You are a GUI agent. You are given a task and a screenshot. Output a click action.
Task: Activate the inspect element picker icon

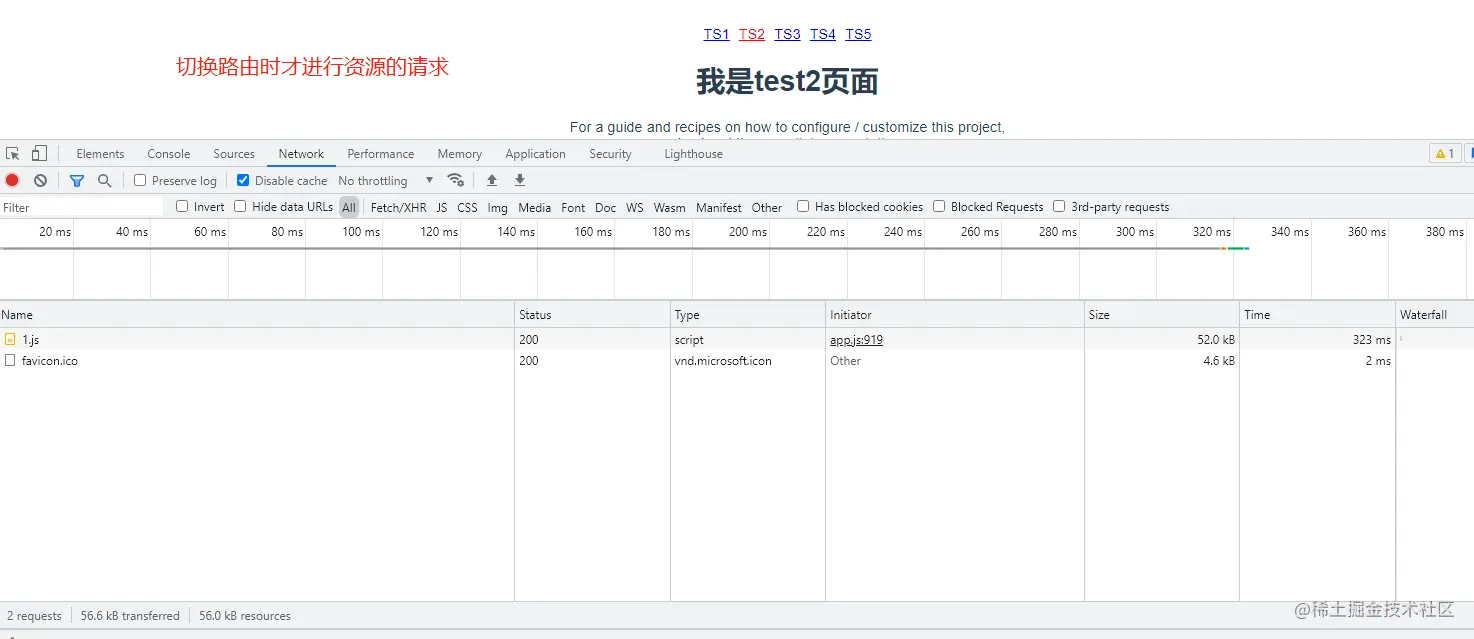tap(13, 154)
